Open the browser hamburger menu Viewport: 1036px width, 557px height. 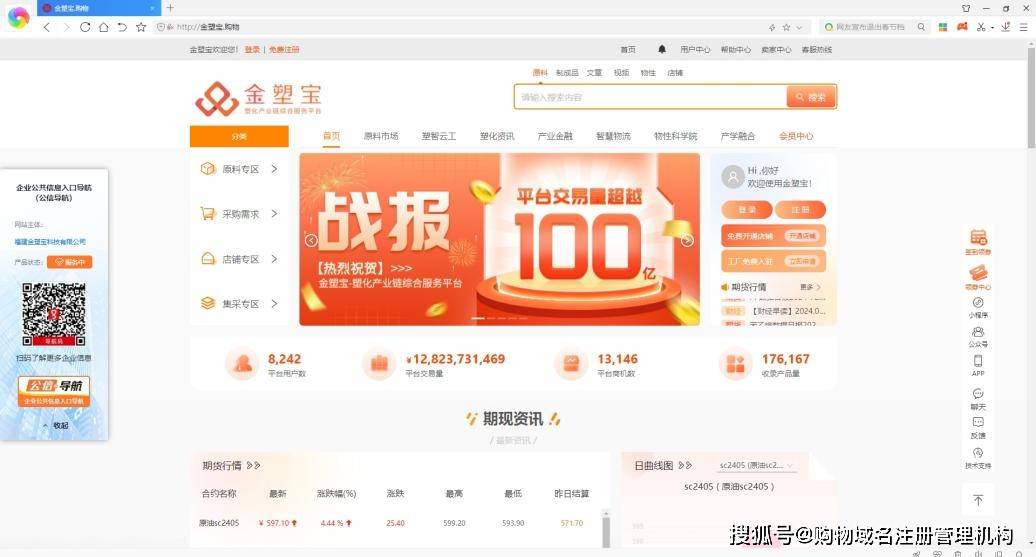(x=1024, y=27)
